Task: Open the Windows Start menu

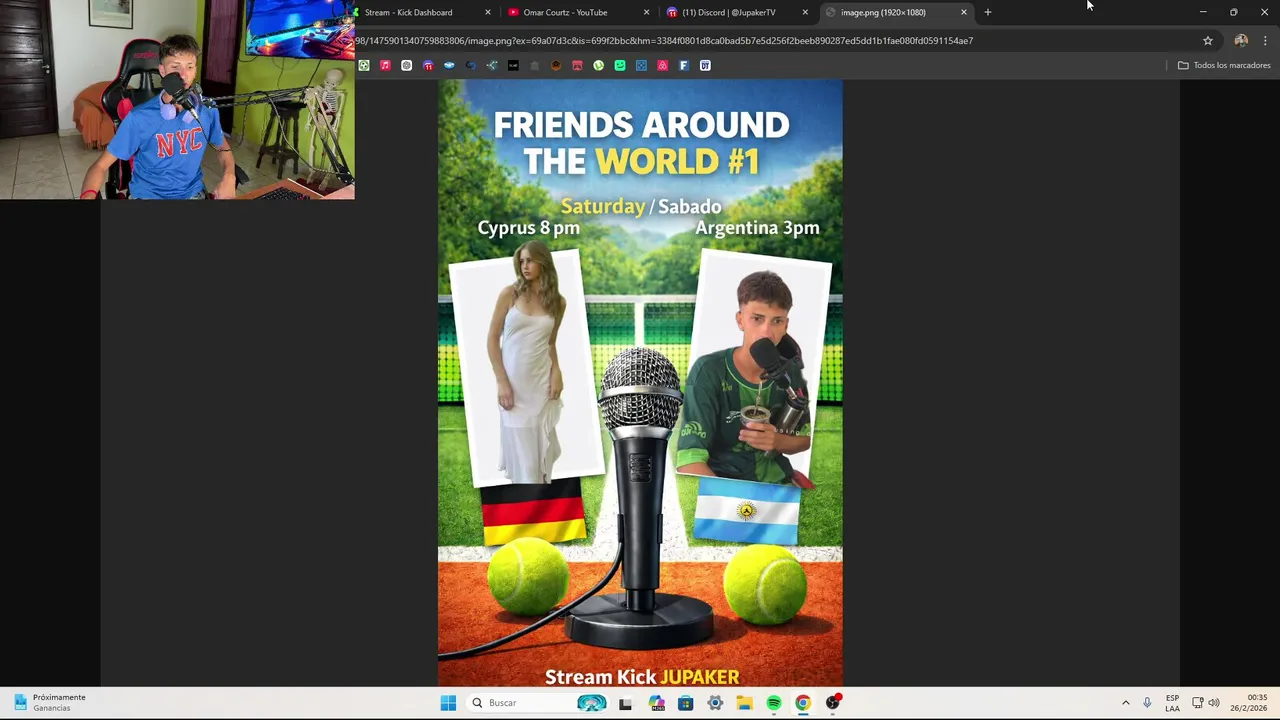Action: 448,703
